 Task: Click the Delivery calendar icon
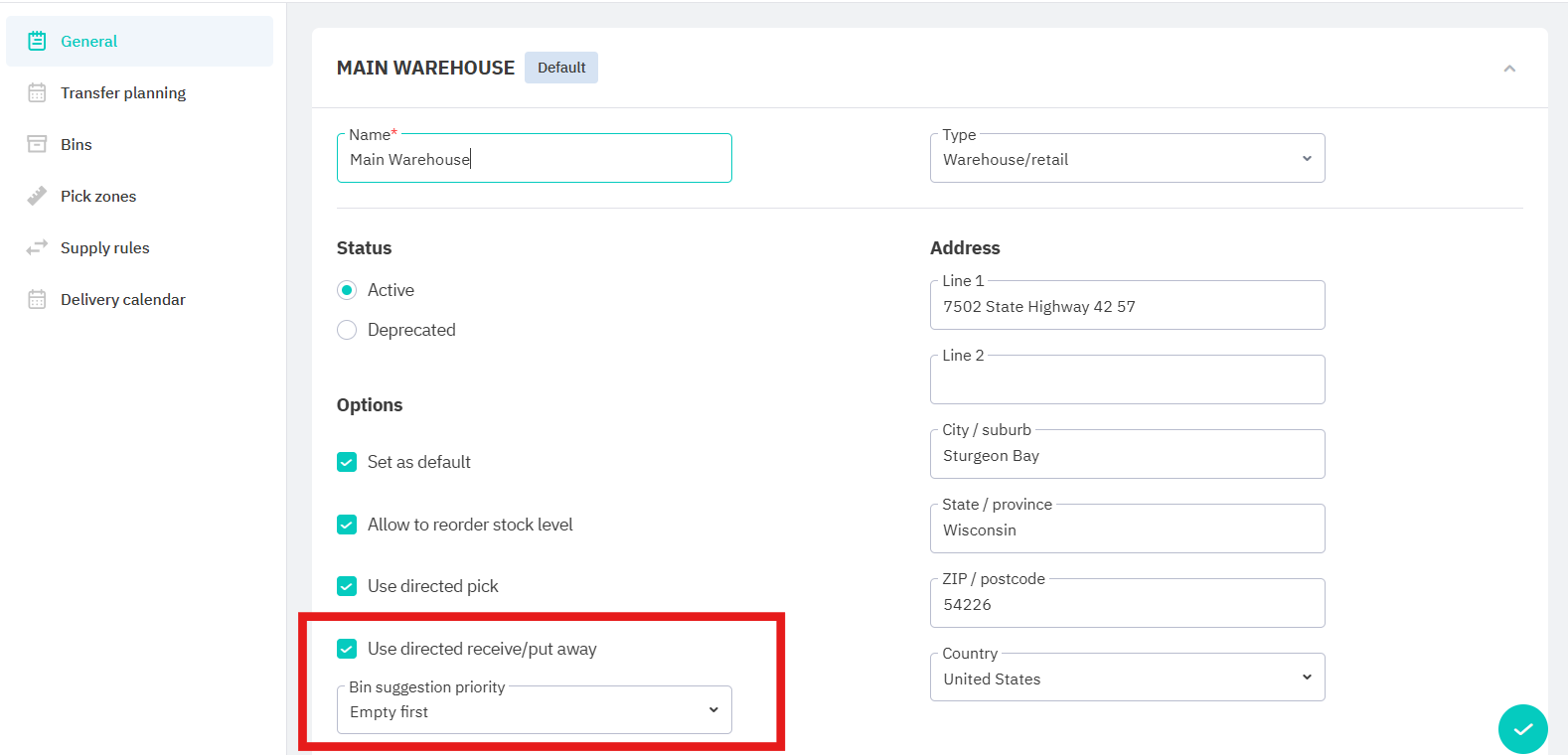(x=37, y=299)
